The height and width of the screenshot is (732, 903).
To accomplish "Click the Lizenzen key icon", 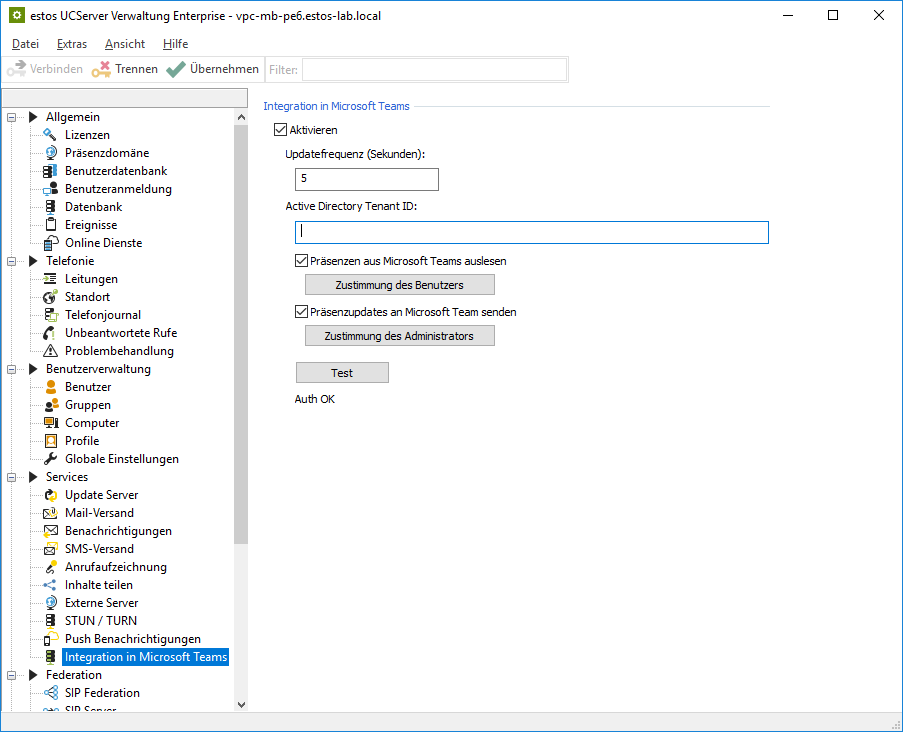I will point(50,135).
